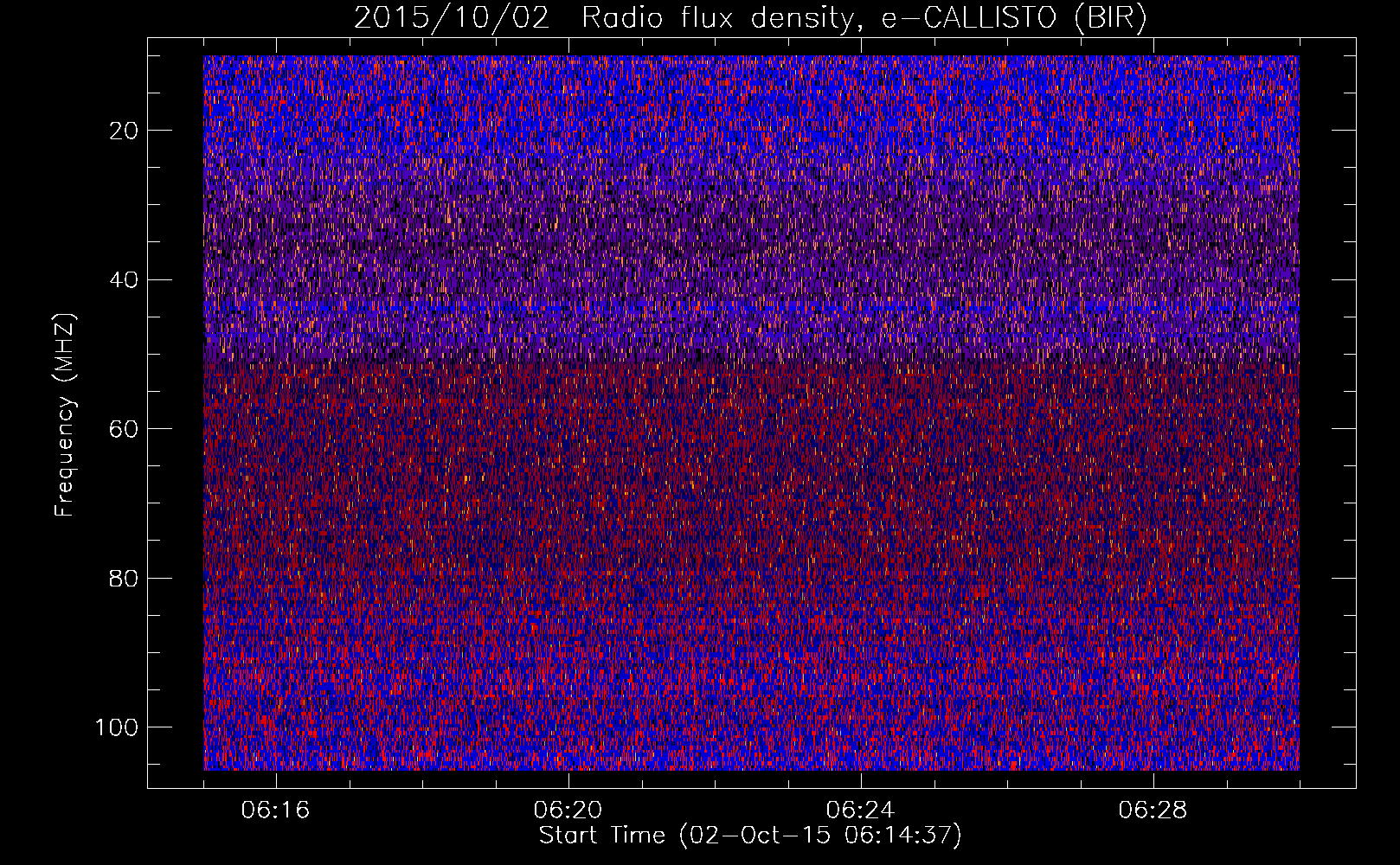1400x865 pixels.
Task: Select the 40 MHz frequency tick label
Action: point(124,279)
